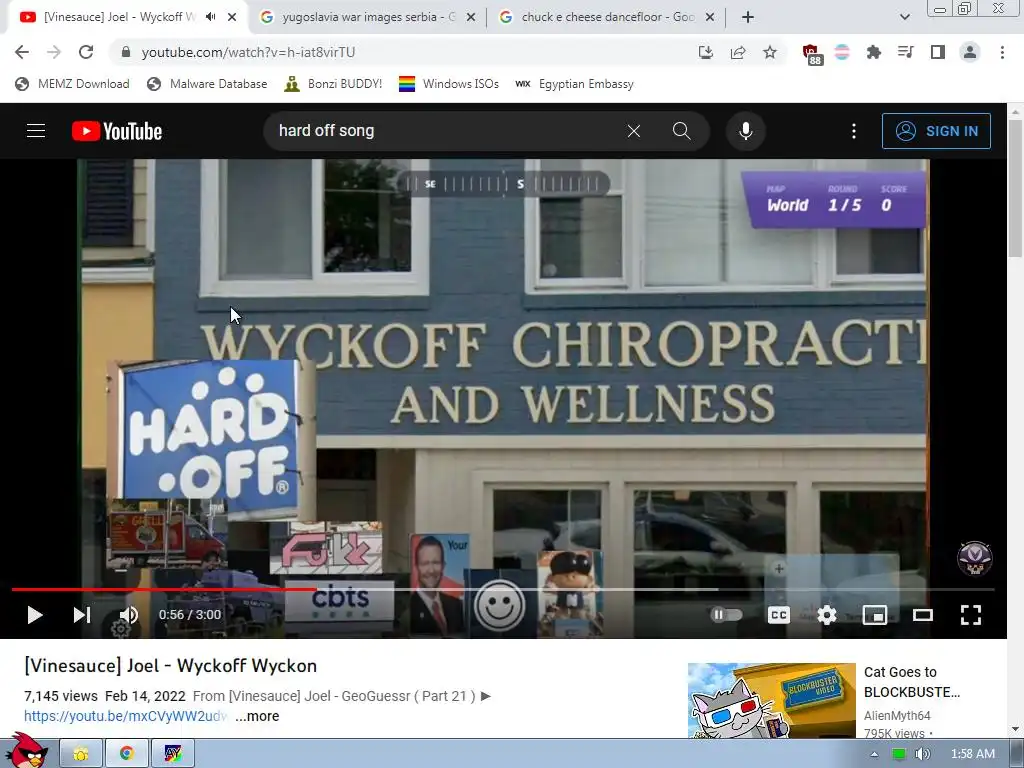Toggle the autoplay switch
The width and height of the screenshot is (1024, 768).
727,615
